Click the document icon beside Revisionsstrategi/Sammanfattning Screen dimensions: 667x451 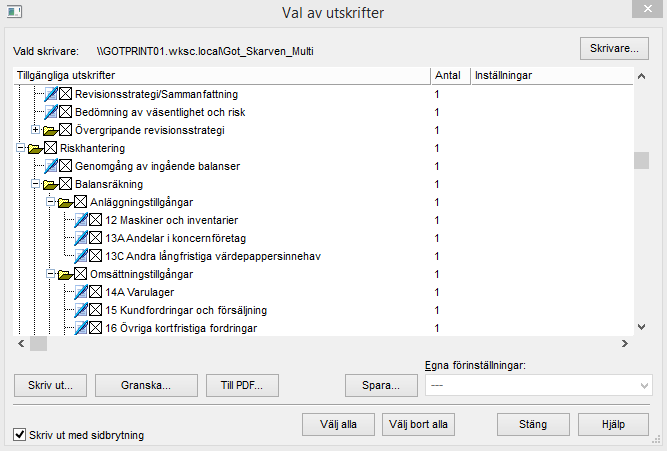(51, 93)
